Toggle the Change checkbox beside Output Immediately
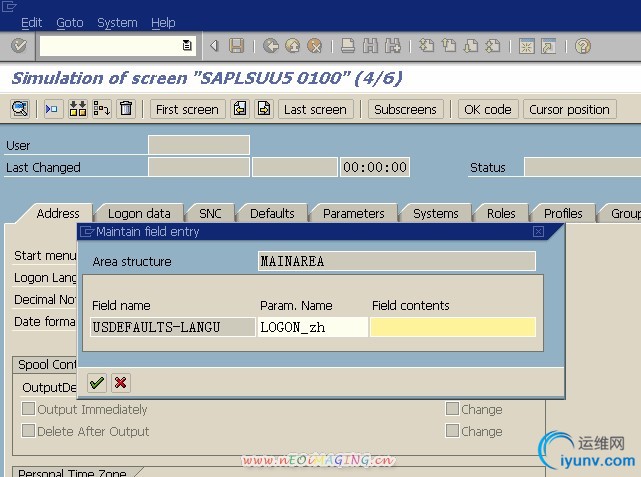 [452, 408]
